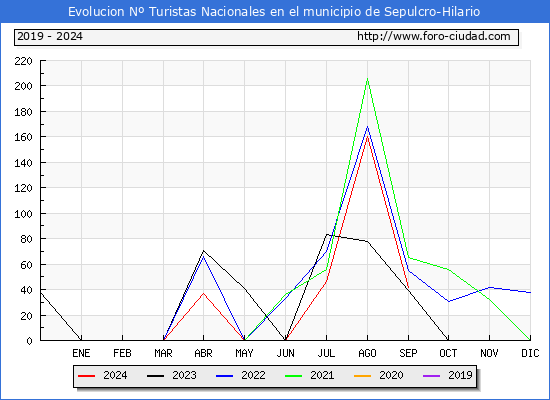Click the red 2024 point at ABR
Viewport: 550px width, 400px height.
click(203, 293)
